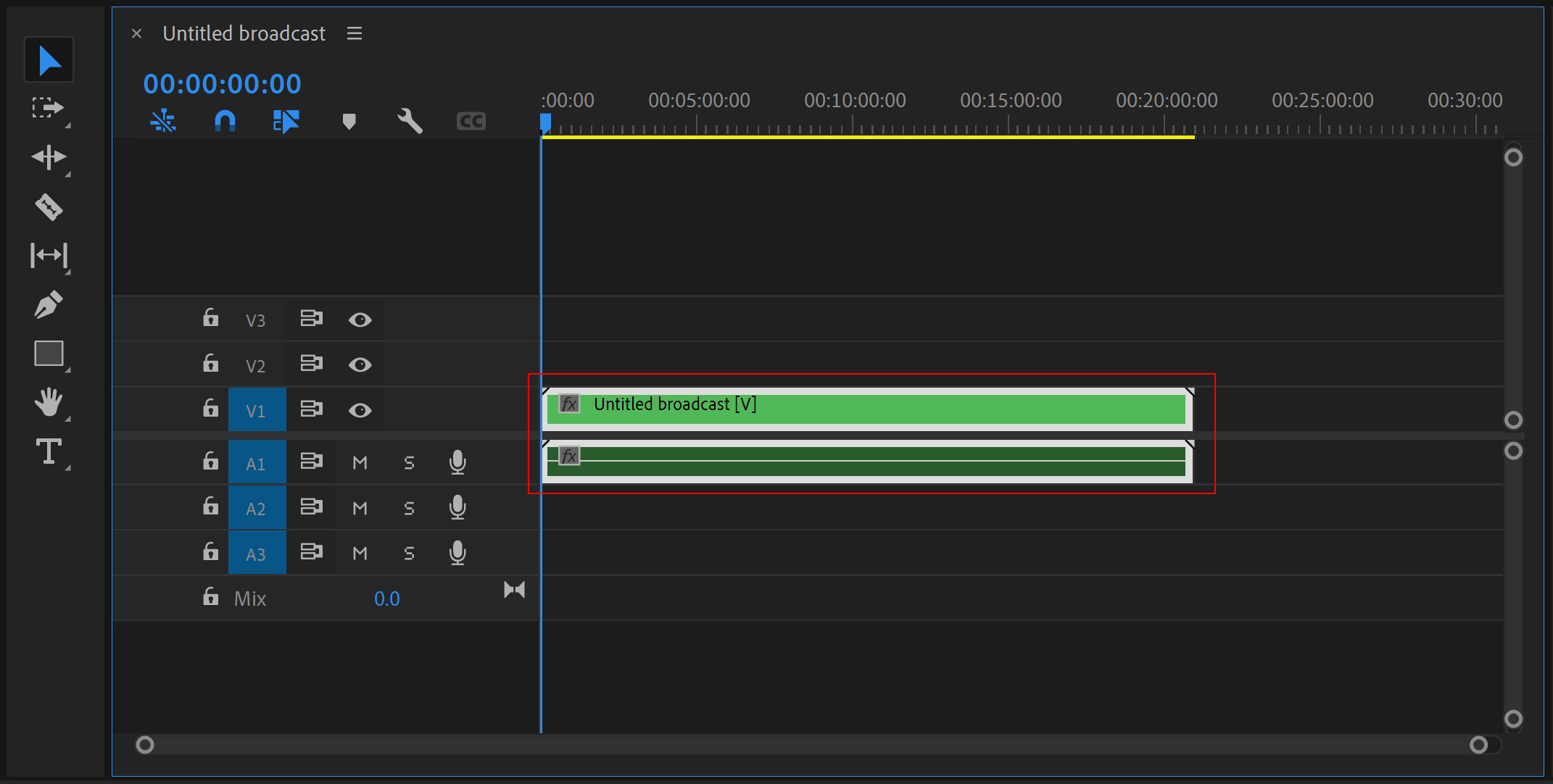Select the audio clip on A1
Image resolution: width=1553 pixels, height=784 pixels.
click(x=867, y=462)
